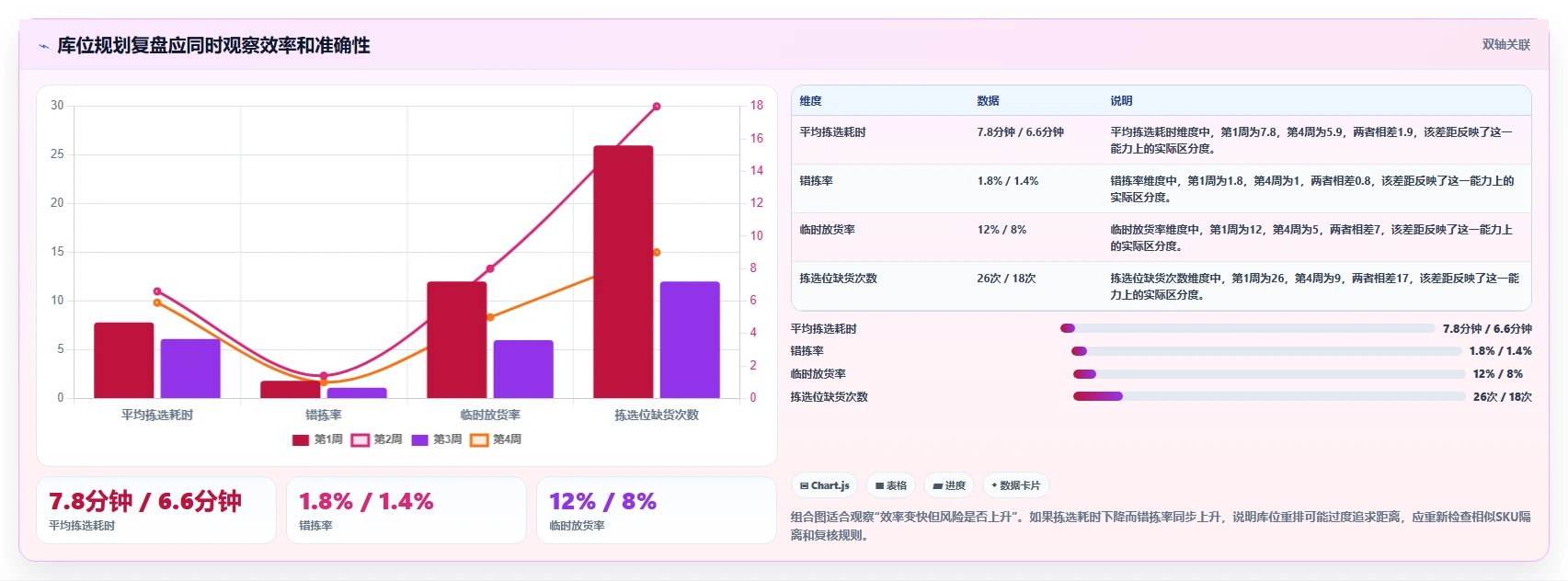Click the 平均拣选耗时 progress bar
The height and width of the screenshot is (581, 1568).
click(x=1247, y=328)
